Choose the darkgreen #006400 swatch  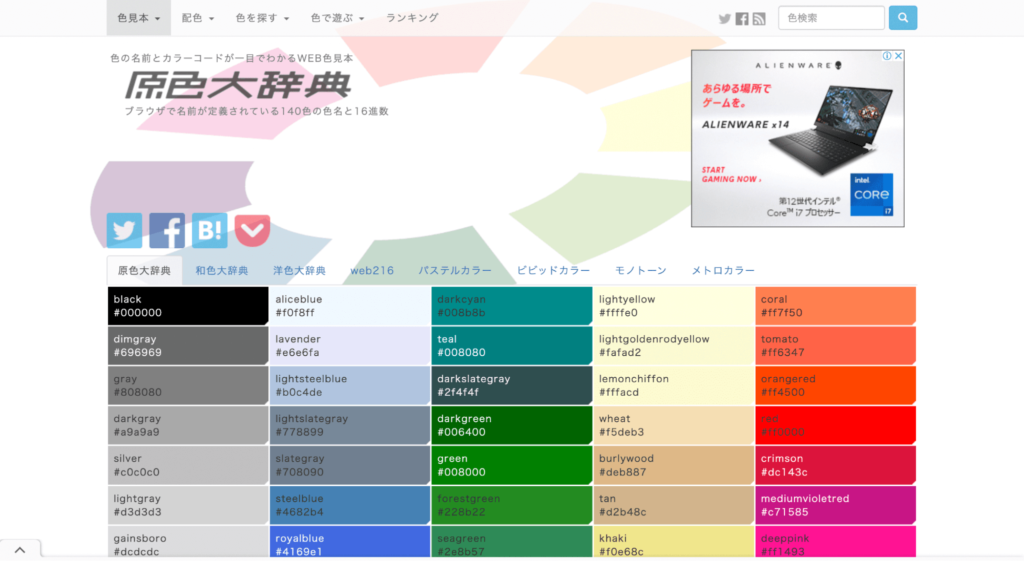coord(511,425)
